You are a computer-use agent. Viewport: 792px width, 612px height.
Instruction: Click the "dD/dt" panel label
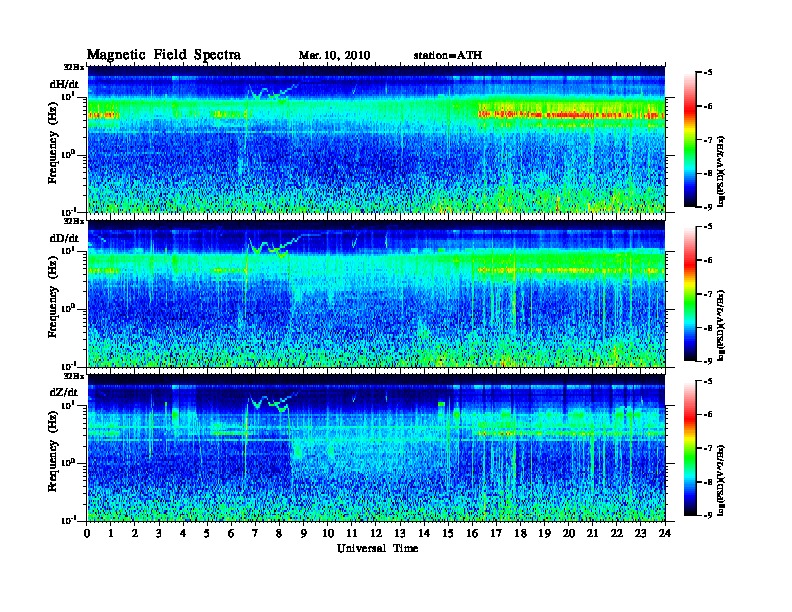pyautogui.click(x=64, y=238)
